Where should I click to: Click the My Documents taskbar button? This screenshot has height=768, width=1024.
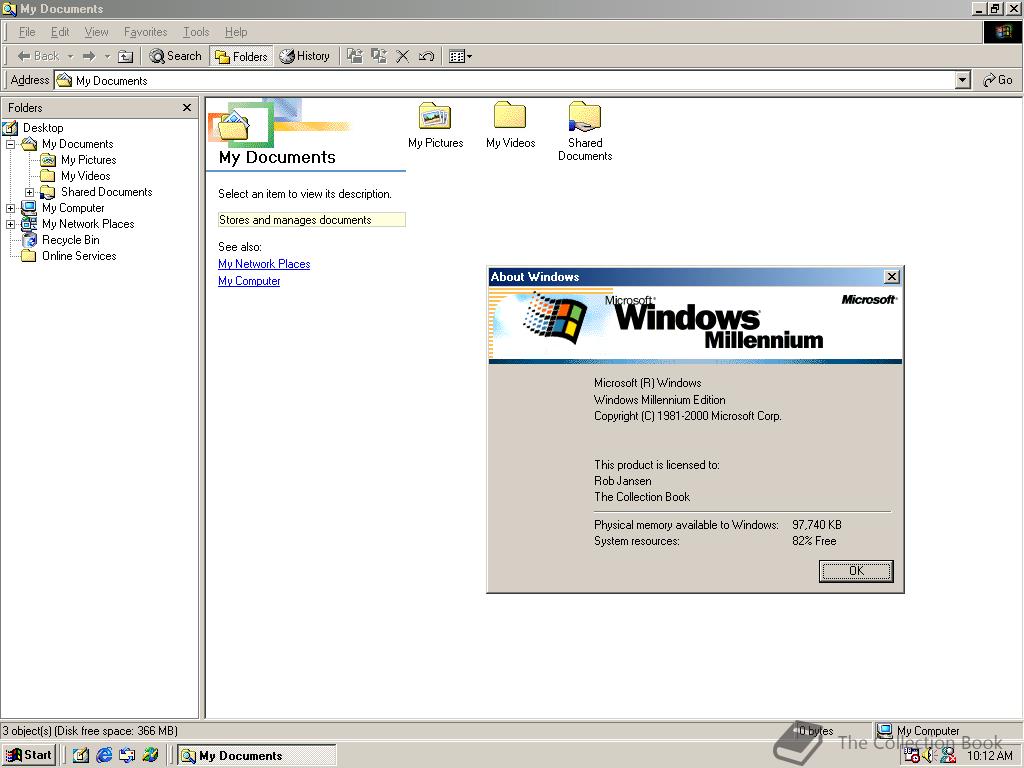[x=257, y=756]
